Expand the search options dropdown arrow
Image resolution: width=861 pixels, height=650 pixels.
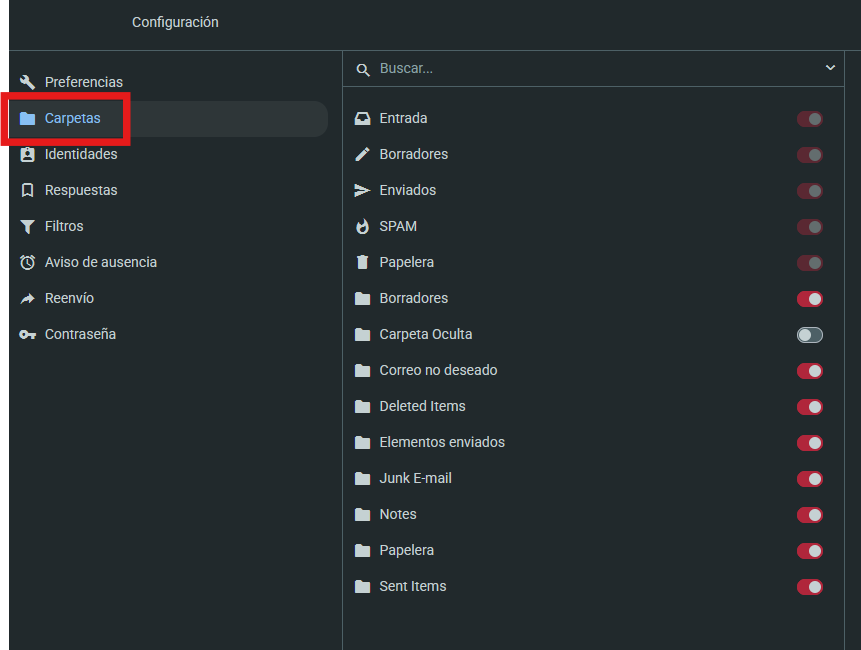point(830,68)
